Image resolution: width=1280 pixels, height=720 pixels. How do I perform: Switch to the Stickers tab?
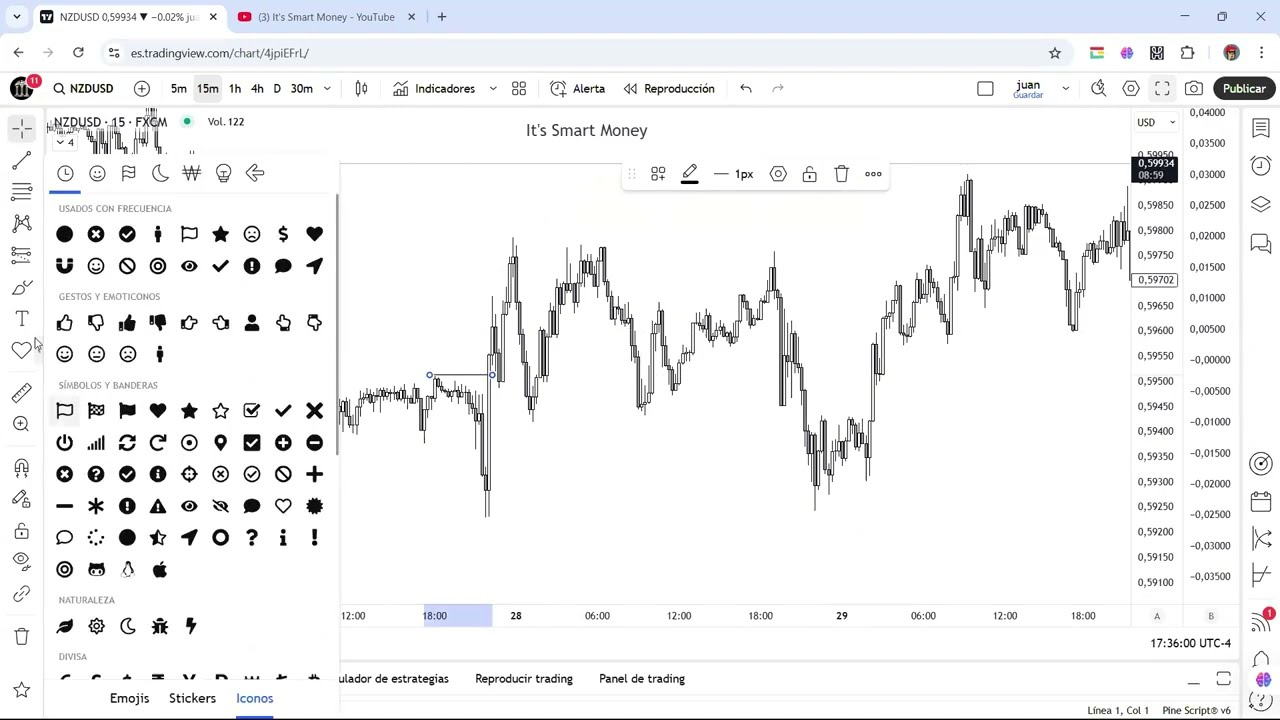[192, 698]
